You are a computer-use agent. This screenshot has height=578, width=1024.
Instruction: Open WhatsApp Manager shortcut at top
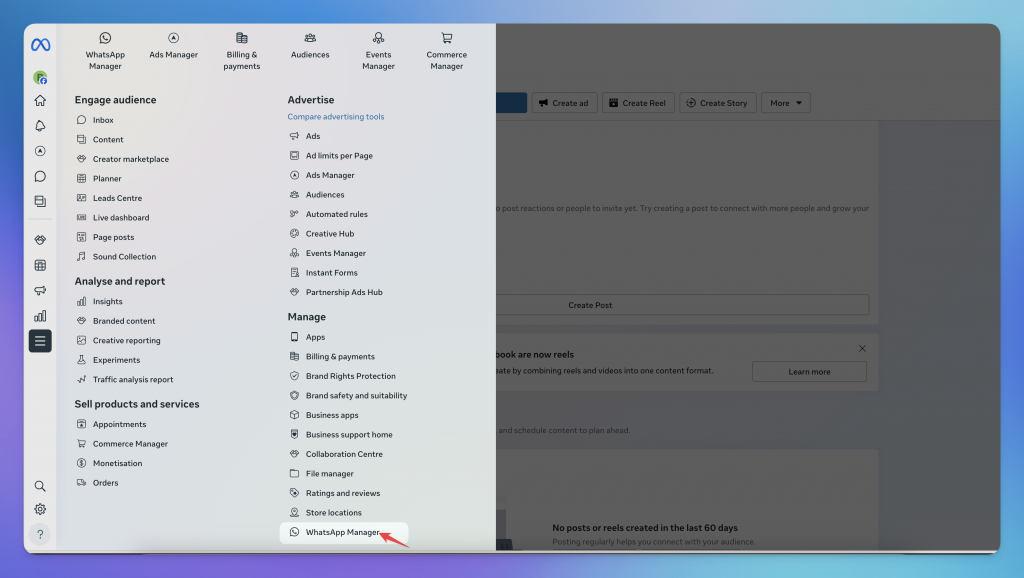click(105, 51)
